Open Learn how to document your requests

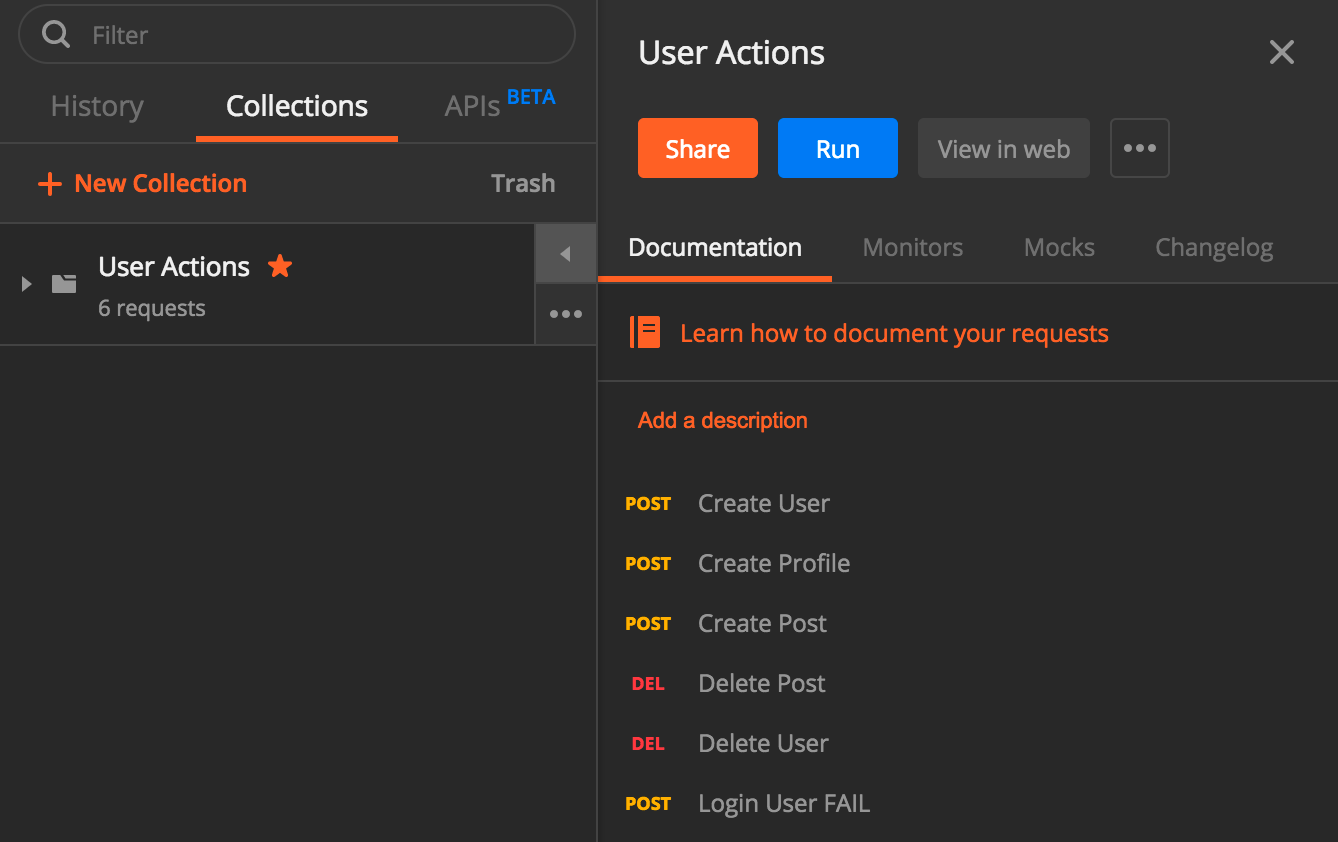coord(894,332)
